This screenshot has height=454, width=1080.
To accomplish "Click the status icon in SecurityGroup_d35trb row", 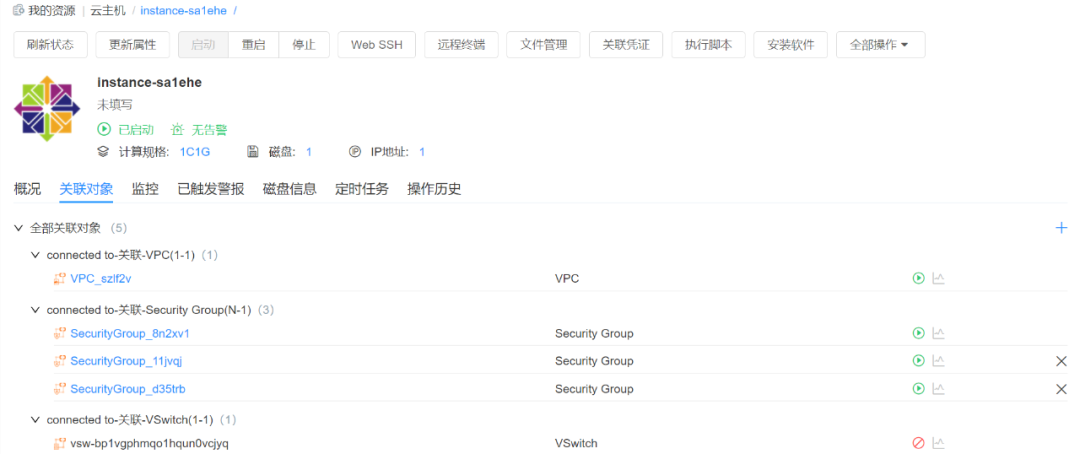I will [918, 389].
